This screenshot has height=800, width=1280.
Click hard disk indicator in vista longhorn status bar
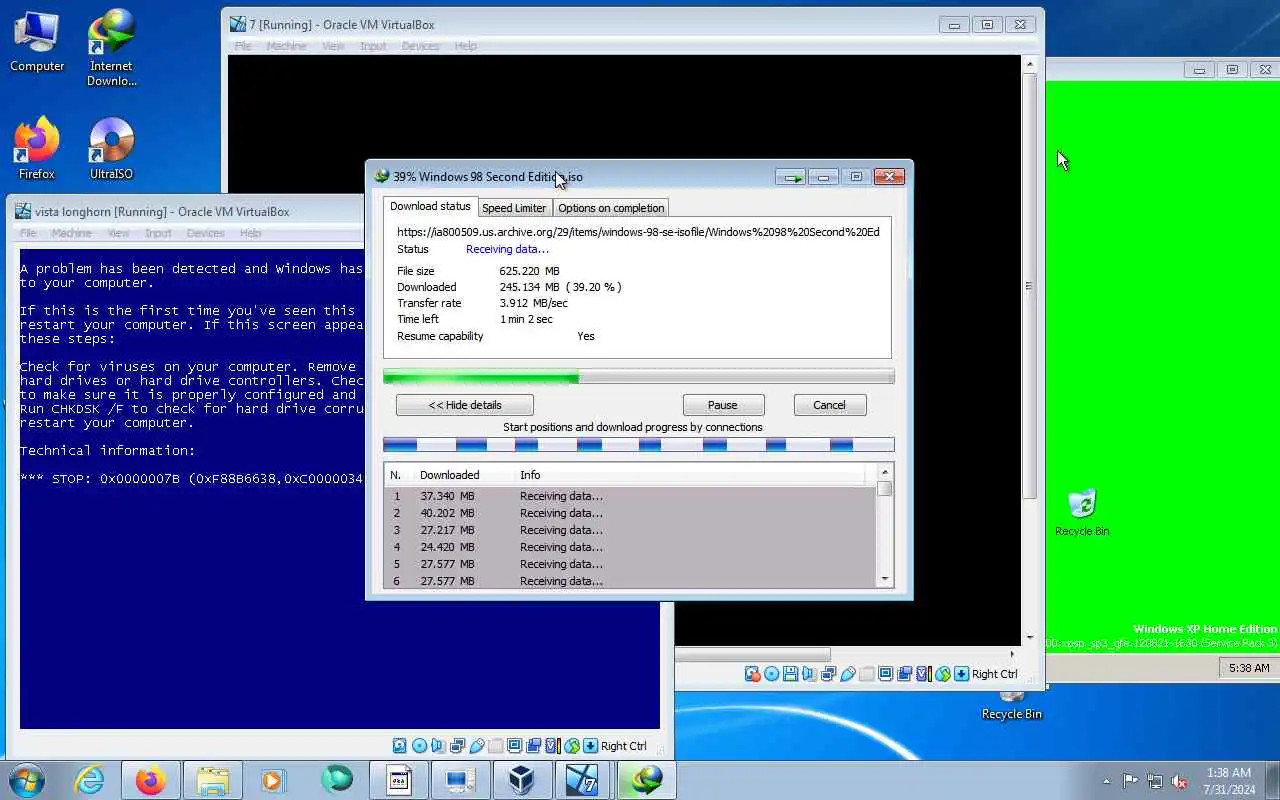point(399,746)
